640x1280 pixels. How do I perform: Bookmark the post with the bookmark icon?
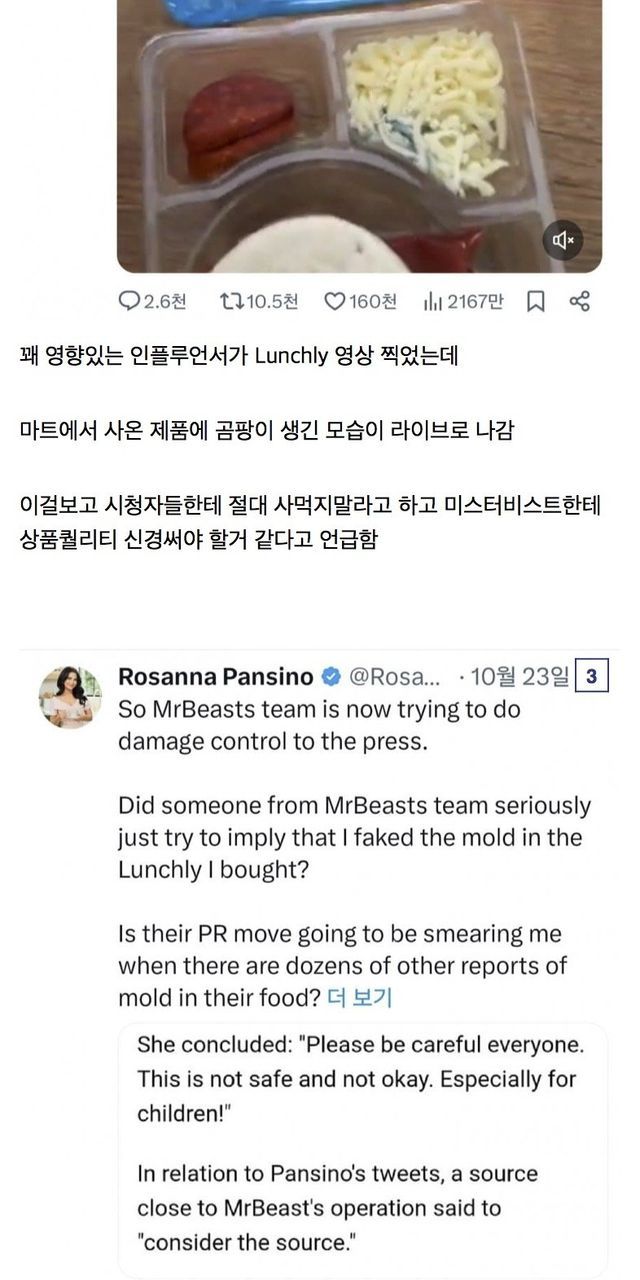[536, 301]
